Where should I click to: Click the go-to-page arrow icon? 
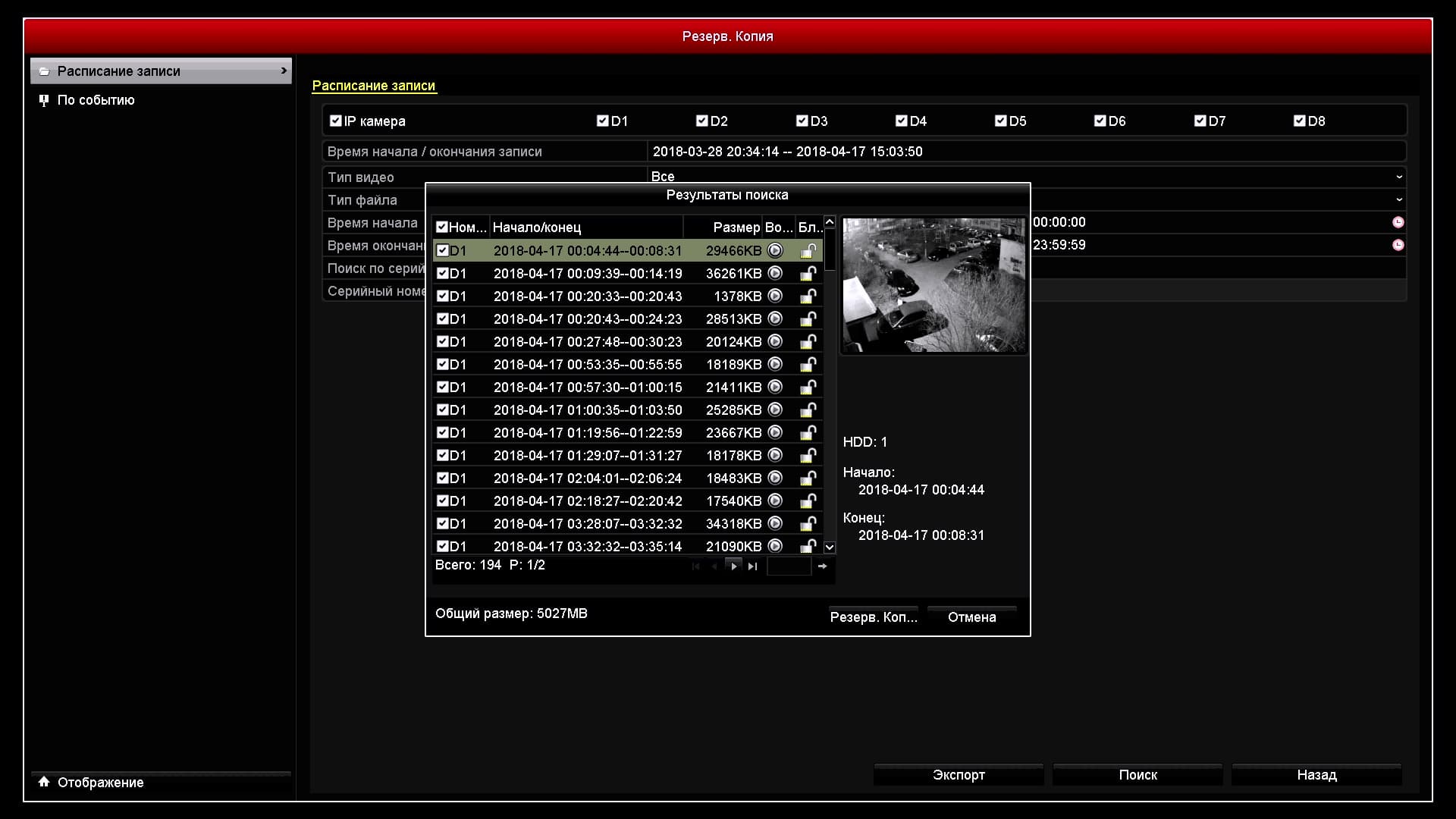click(822, 566)
